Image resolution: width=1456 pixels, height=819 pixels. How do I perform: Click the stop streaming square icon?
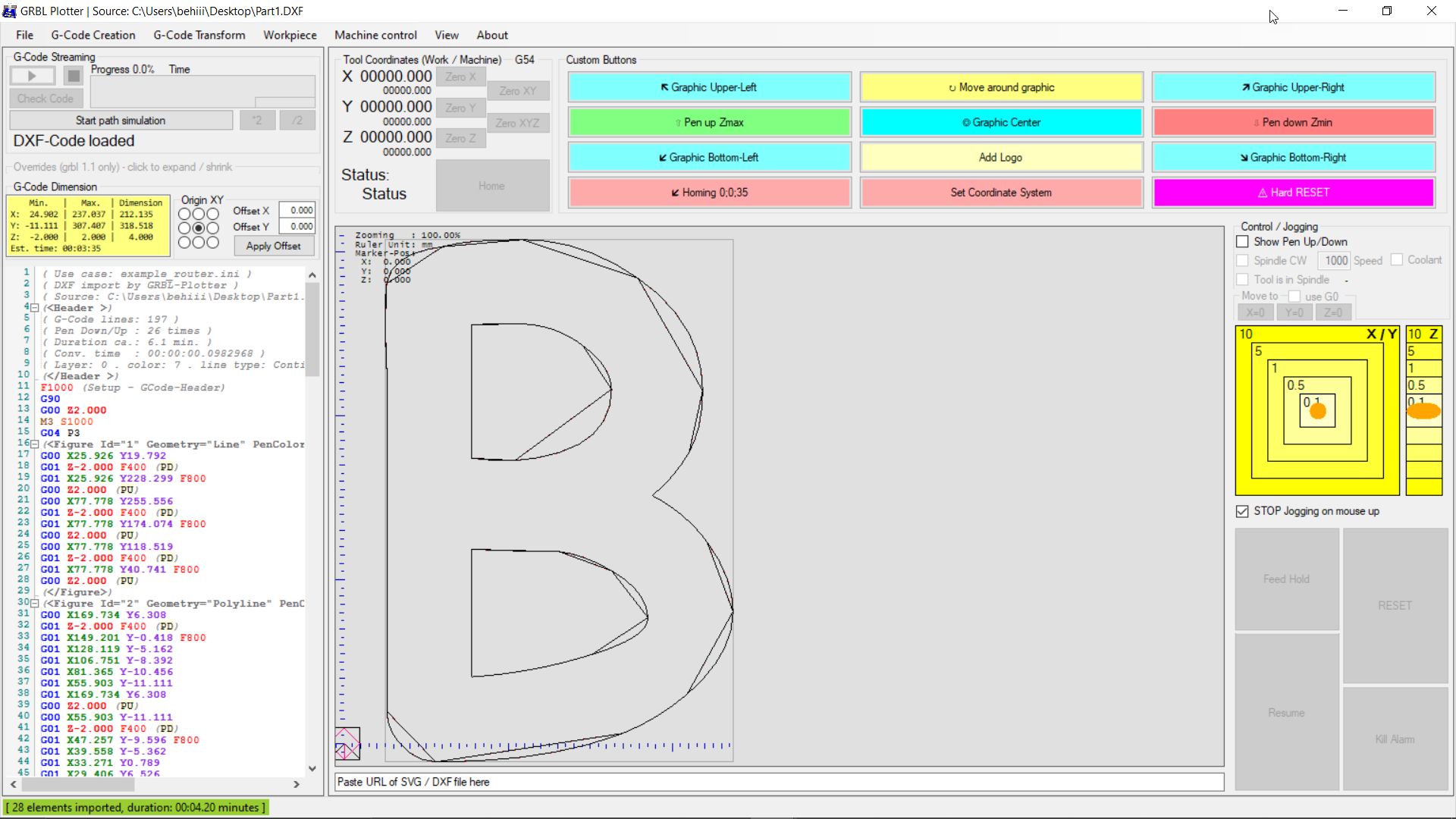click(74, 76)
